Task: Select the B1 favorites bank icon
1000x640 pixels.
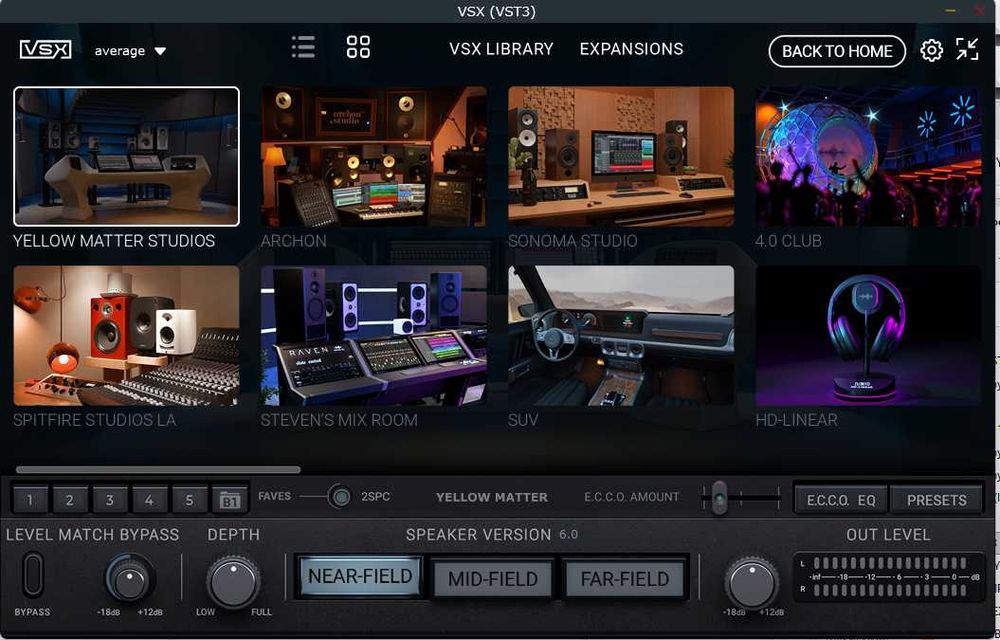Action: (229, 500)
